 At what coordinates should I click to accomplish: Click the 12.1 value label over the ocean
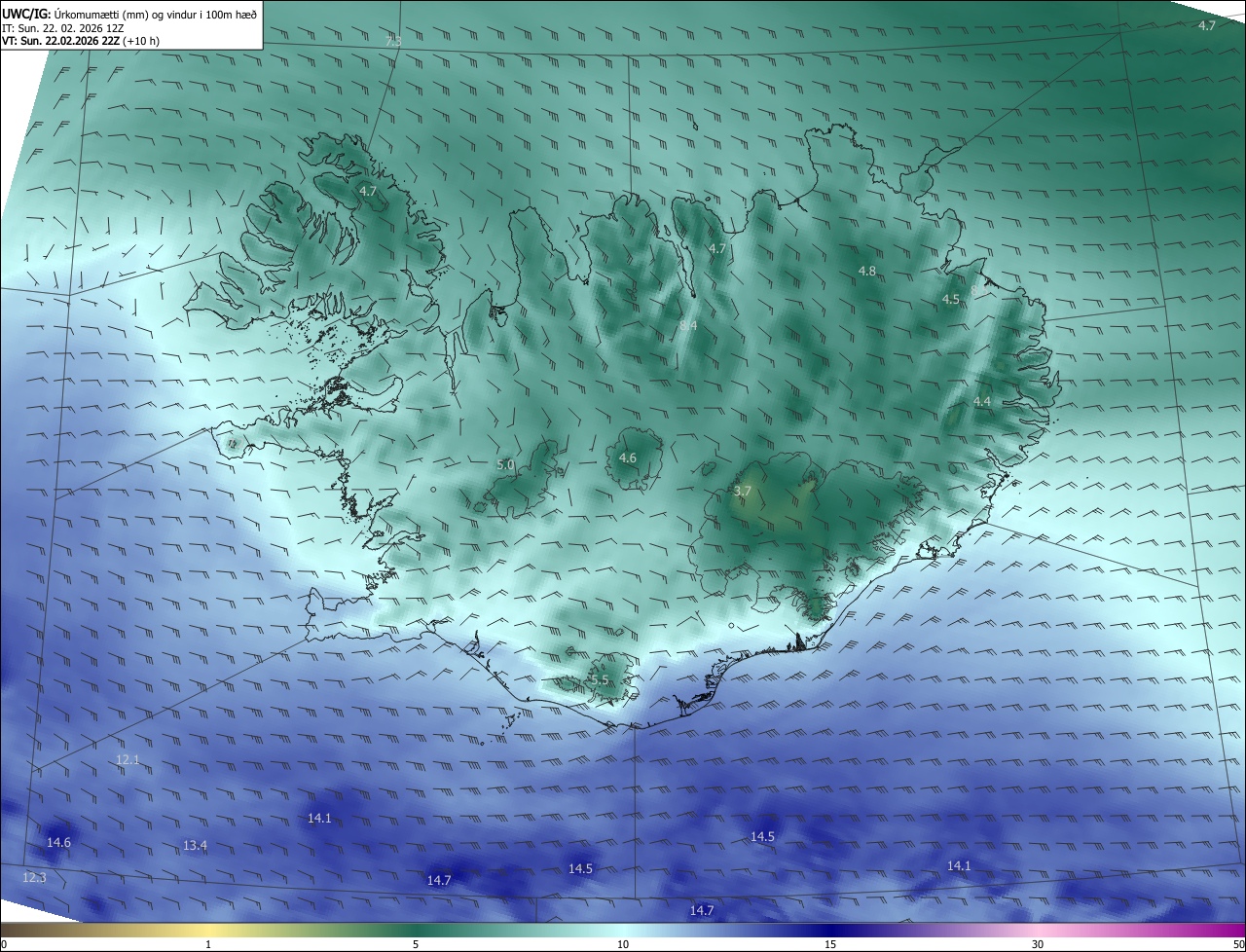(128, 759)
